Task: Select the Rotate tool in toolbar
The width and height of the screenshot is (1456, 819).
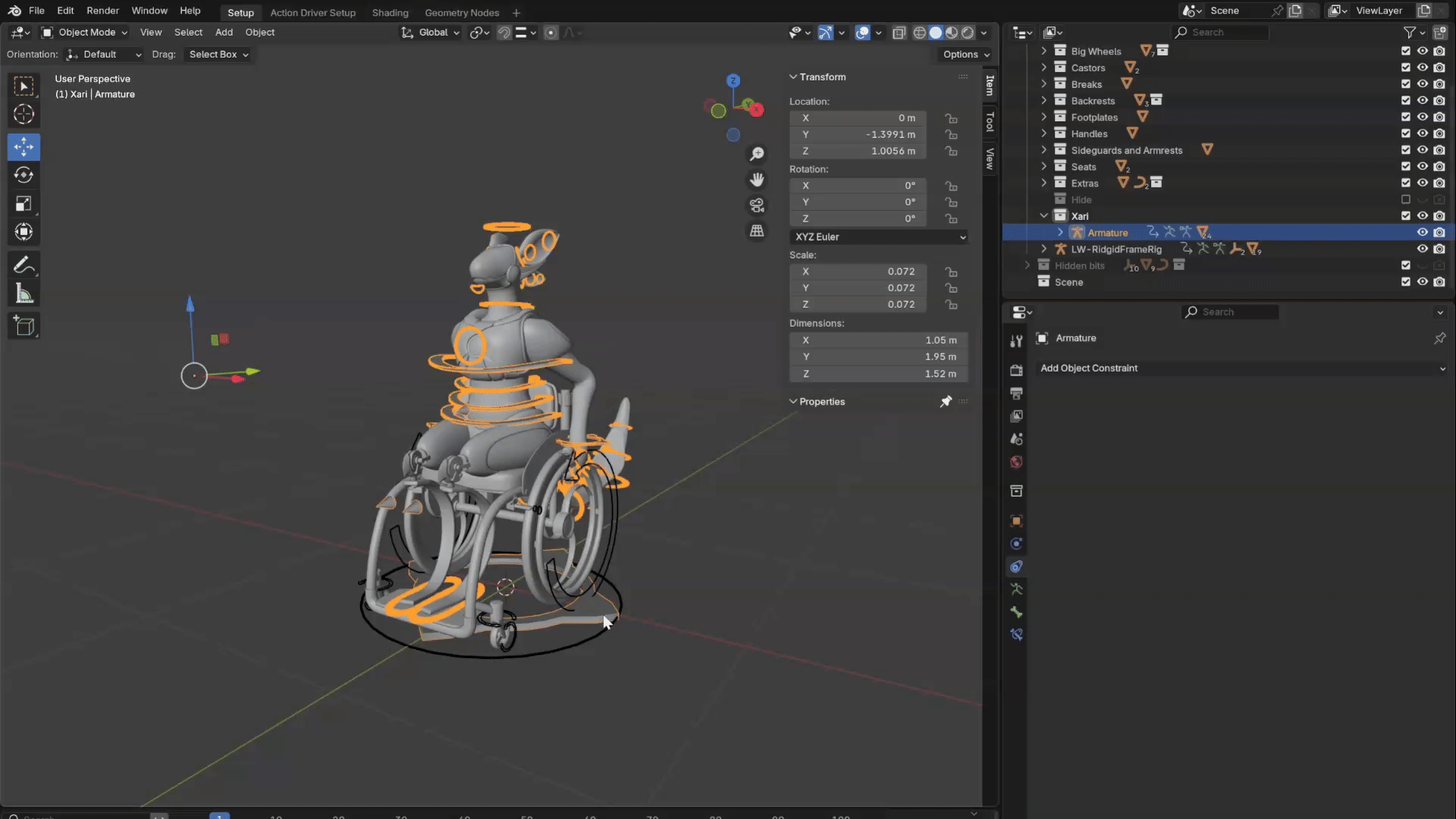Action: [24, 175]
